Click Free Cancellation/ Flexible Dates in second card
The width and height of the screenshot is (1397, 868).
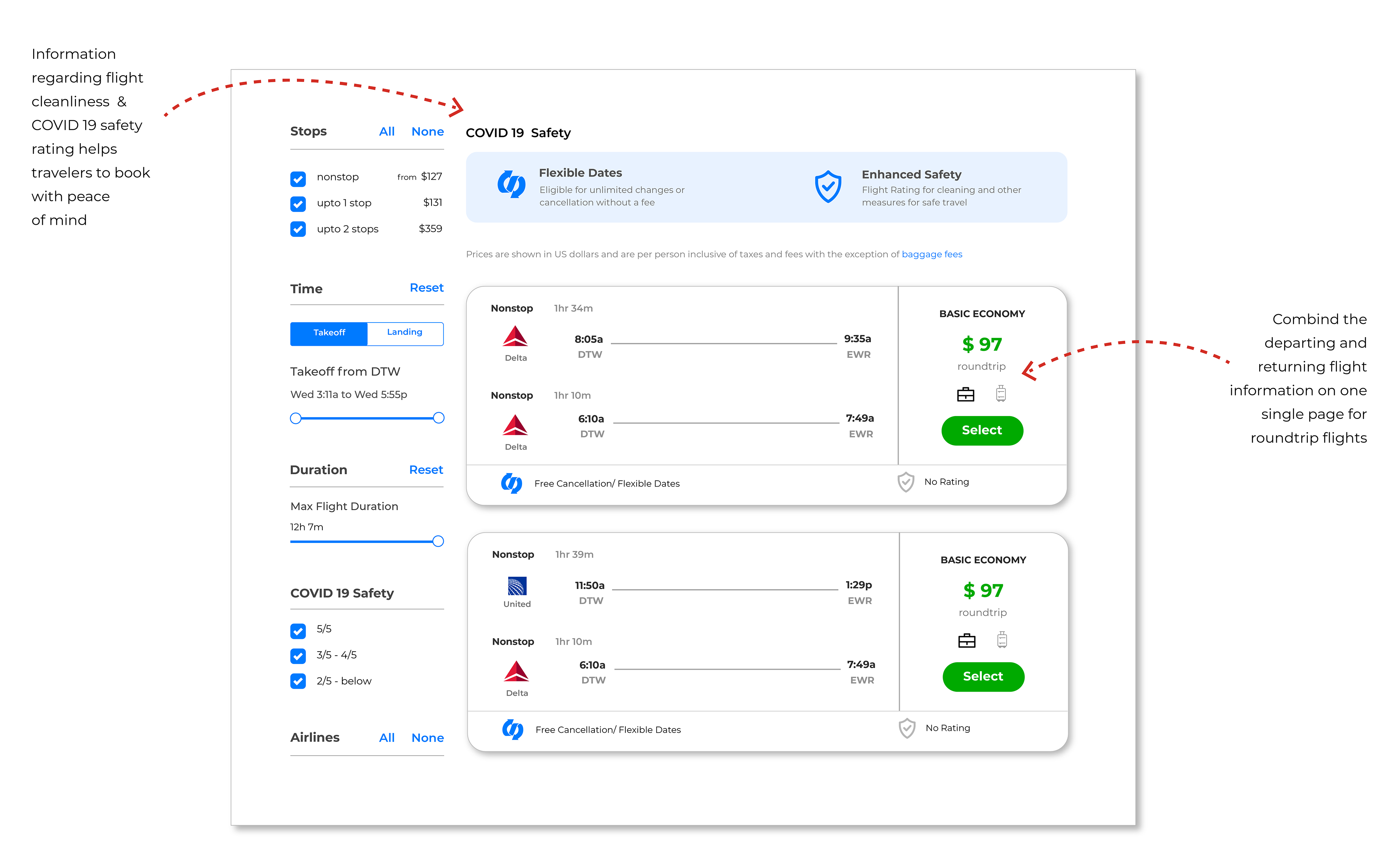[x=608, y=730]
